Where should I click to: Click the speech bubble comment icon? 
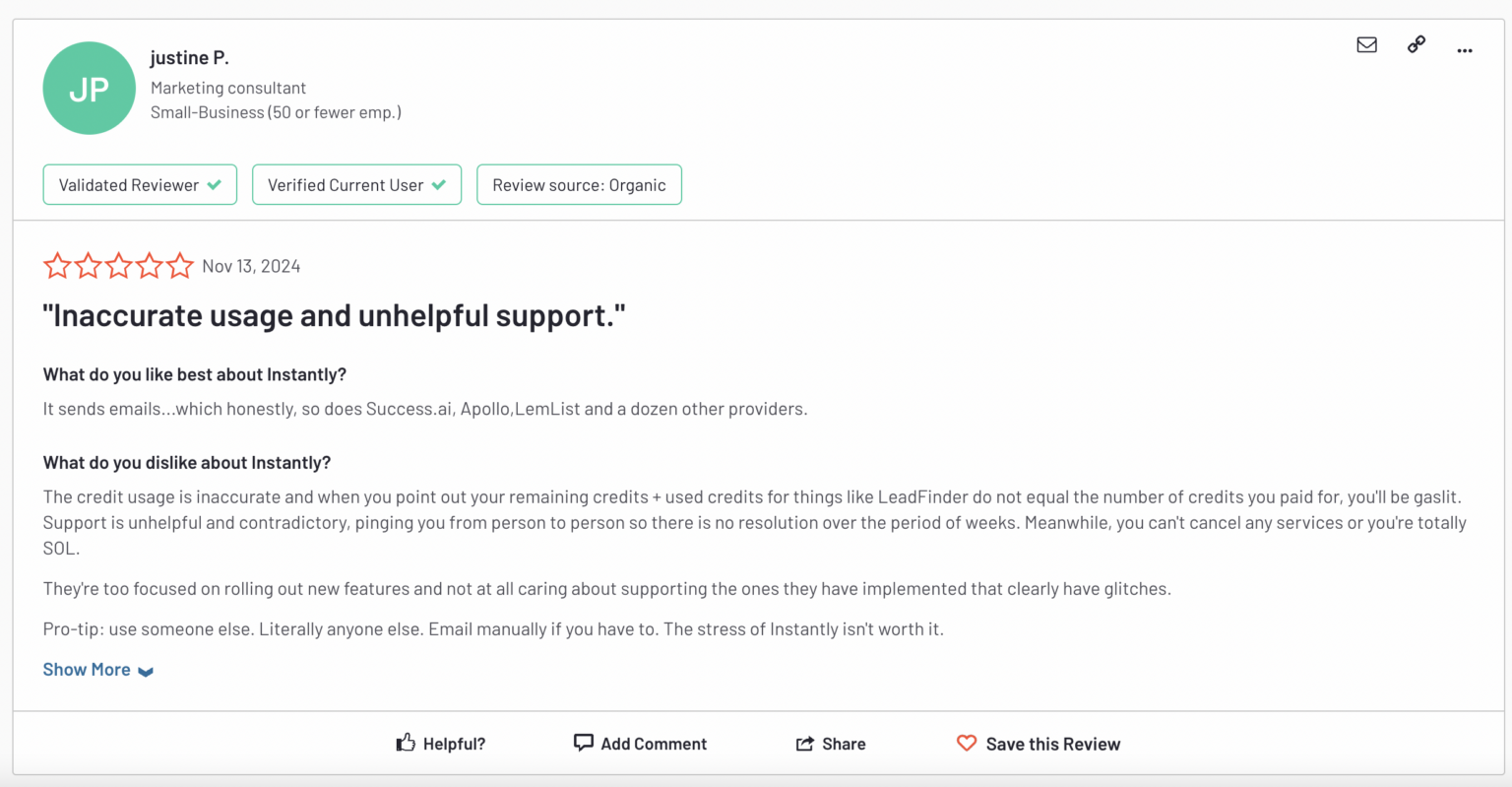click(584, 743)
